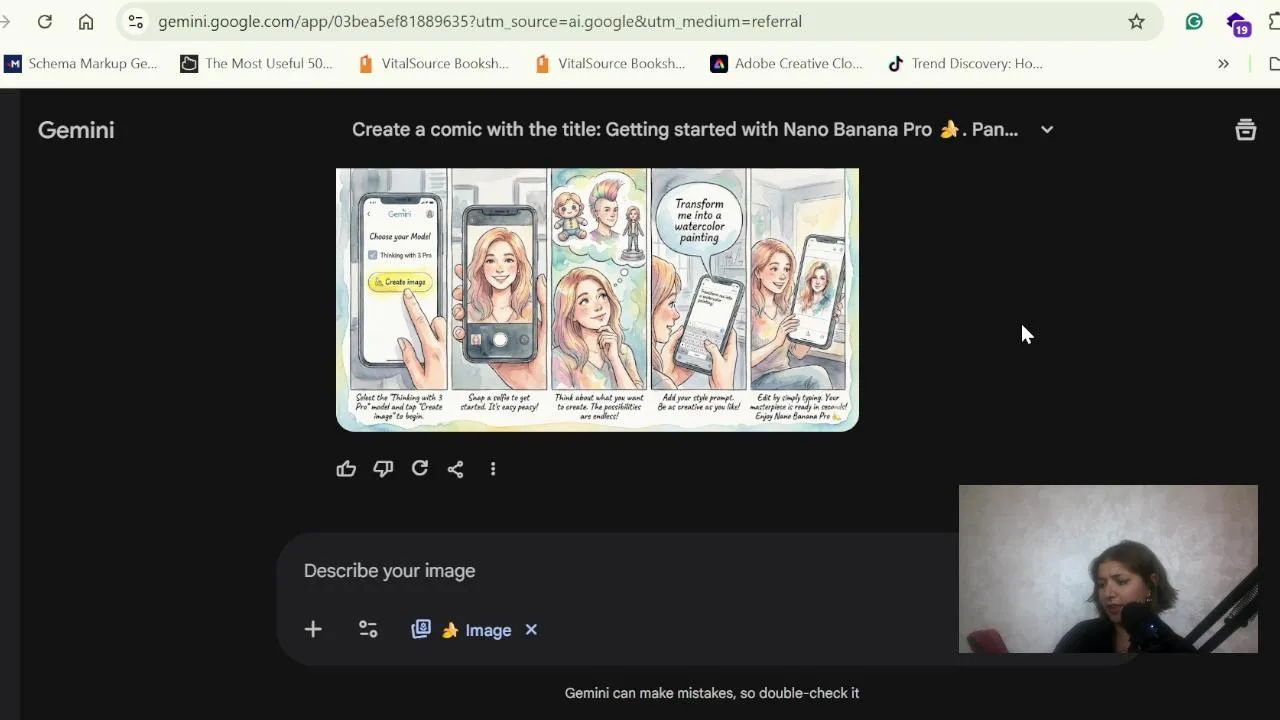Viewport: 1280px width, 720px height.
Task: Click the address bar URL
Action: point(480,21)
